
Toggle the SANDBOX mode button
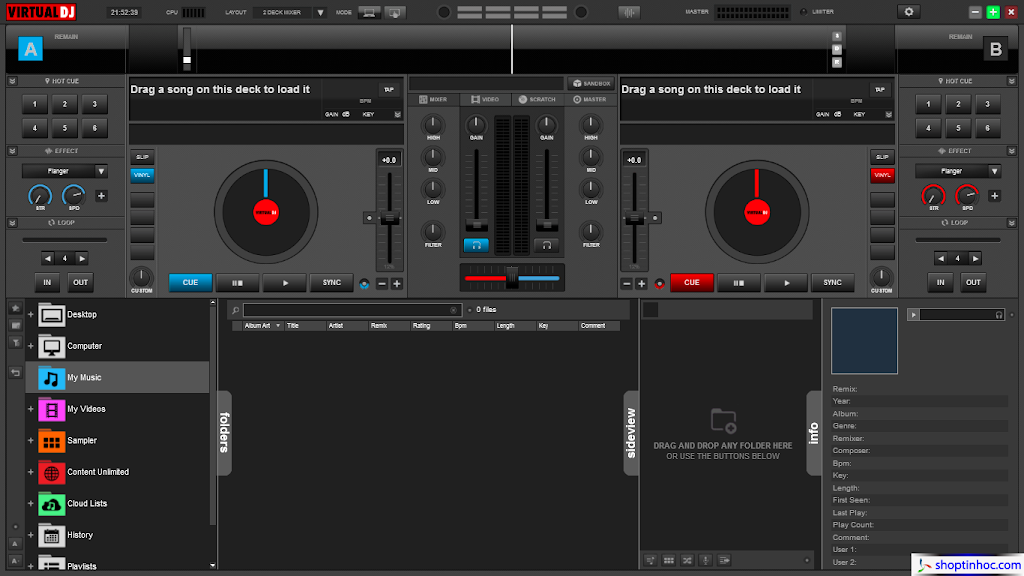pos(591,84)
